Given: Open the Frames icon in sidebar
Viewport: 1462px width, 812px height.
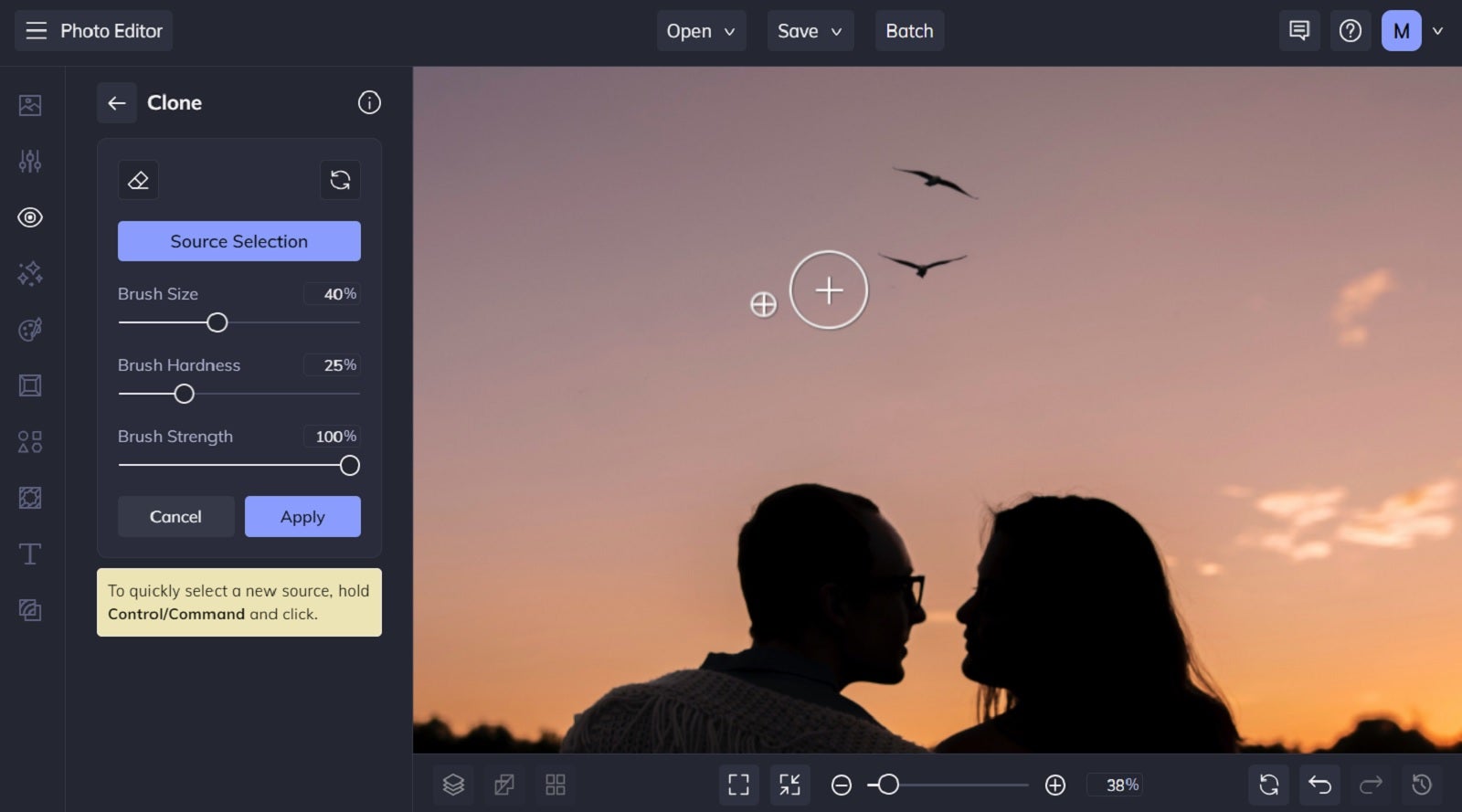Looking at the screenshot, I should point(30,385).
